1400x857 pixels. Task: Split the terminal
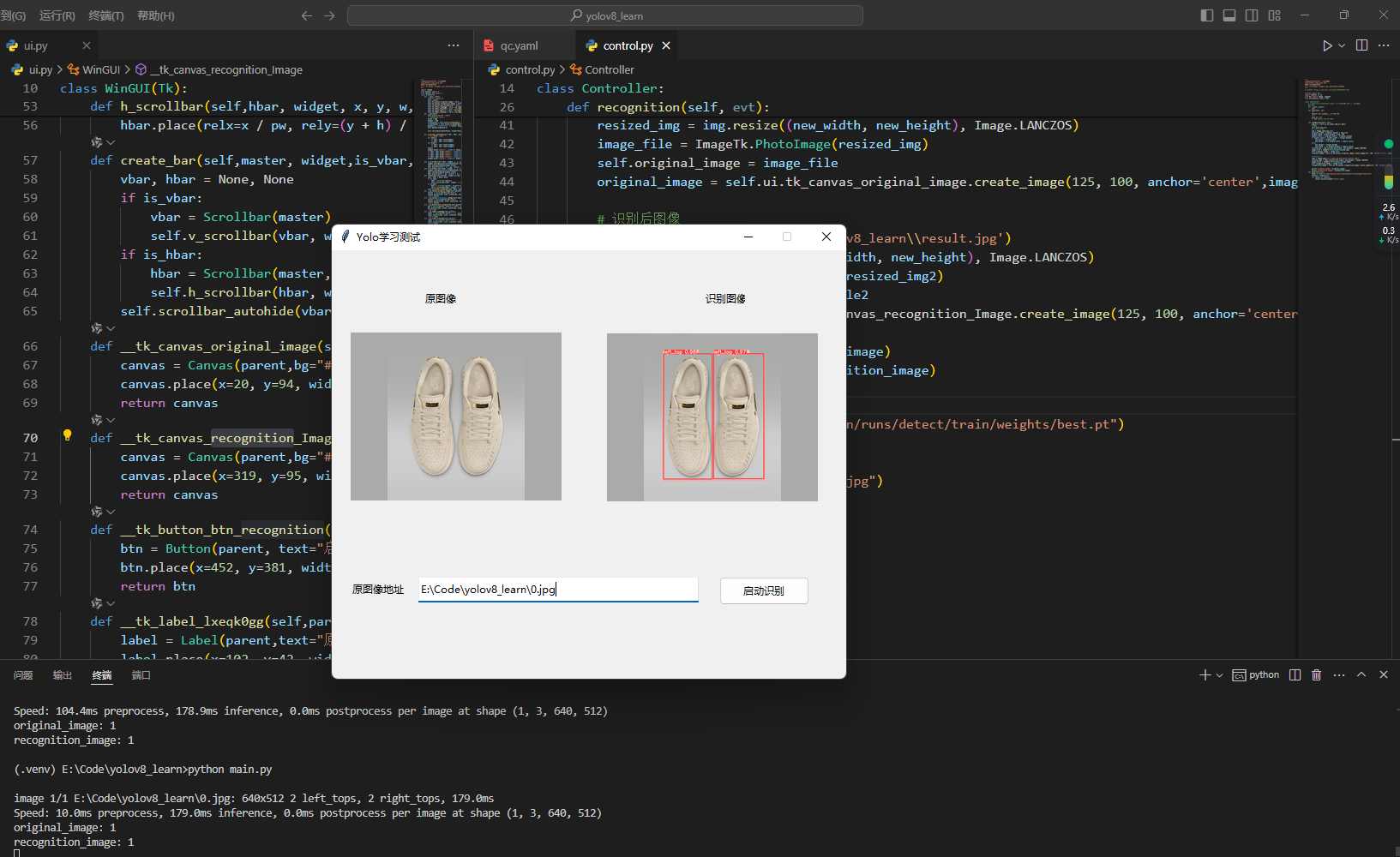[1295, 675]
